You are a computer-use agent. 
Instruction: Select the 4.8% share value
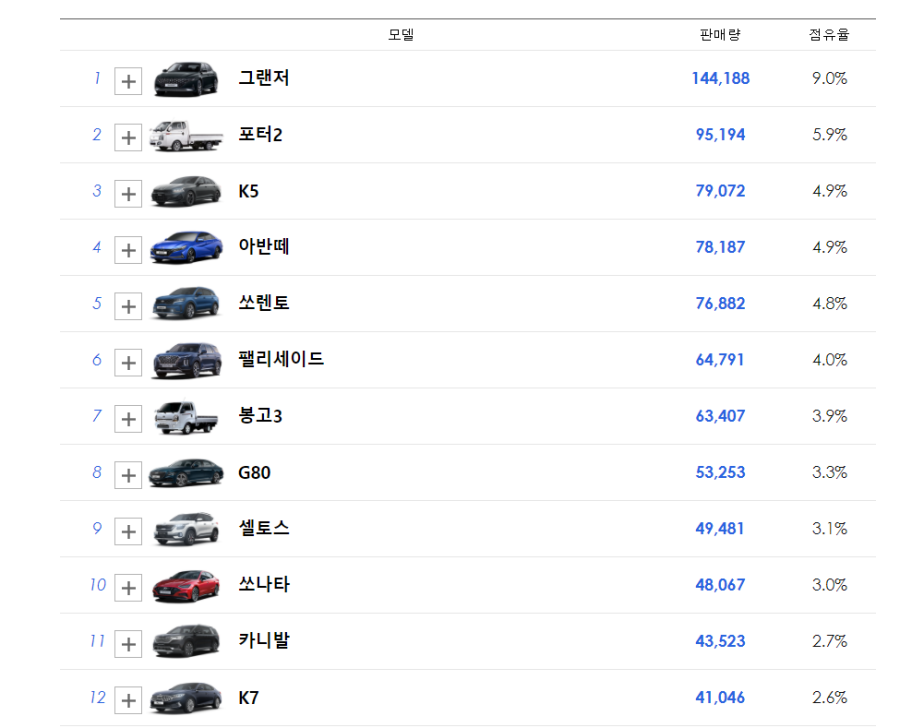click(829, 303)
